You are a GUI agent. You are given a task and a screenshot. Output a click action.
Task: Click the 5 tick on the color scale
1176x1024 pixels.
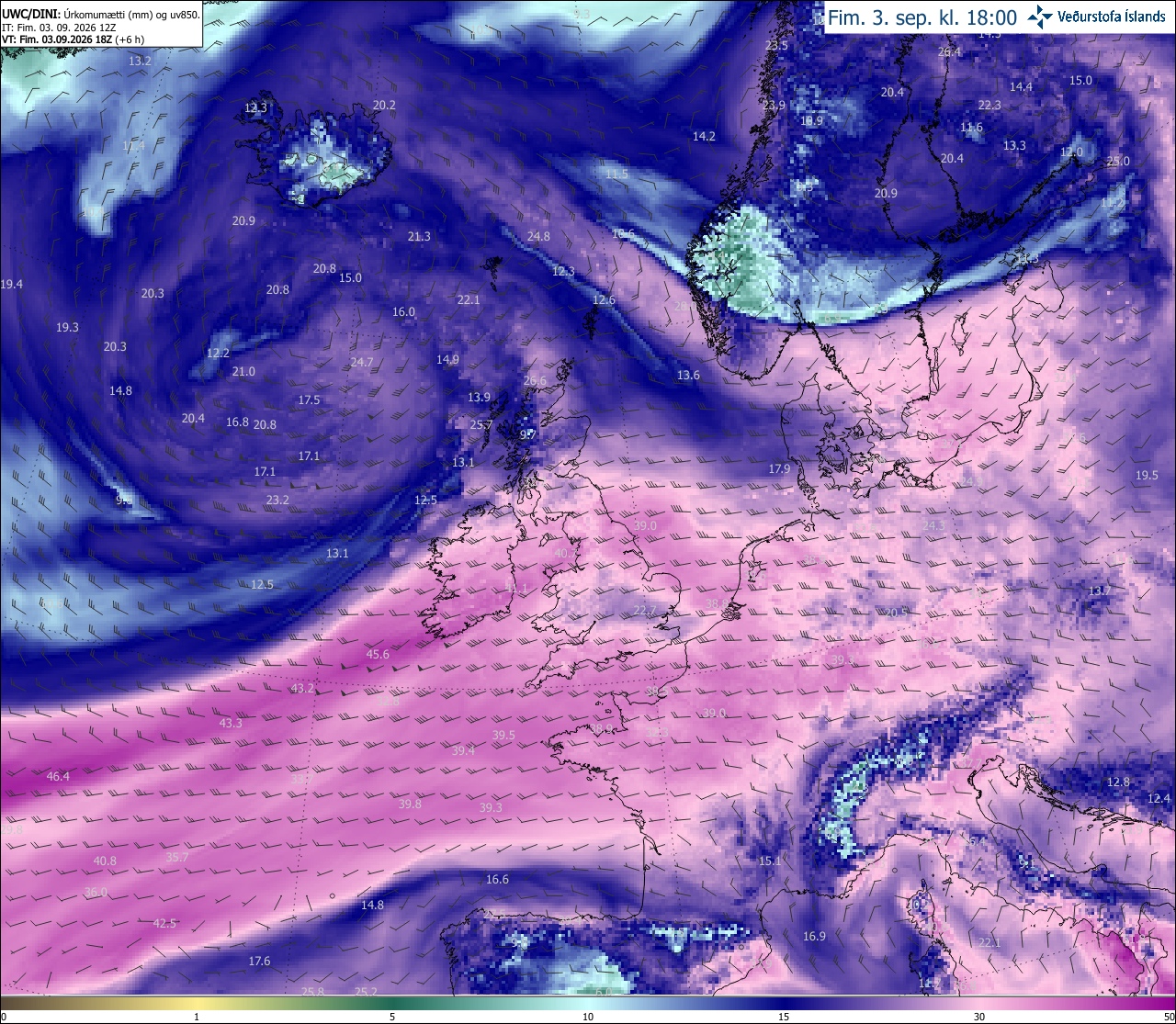[x=392, y=1017]
